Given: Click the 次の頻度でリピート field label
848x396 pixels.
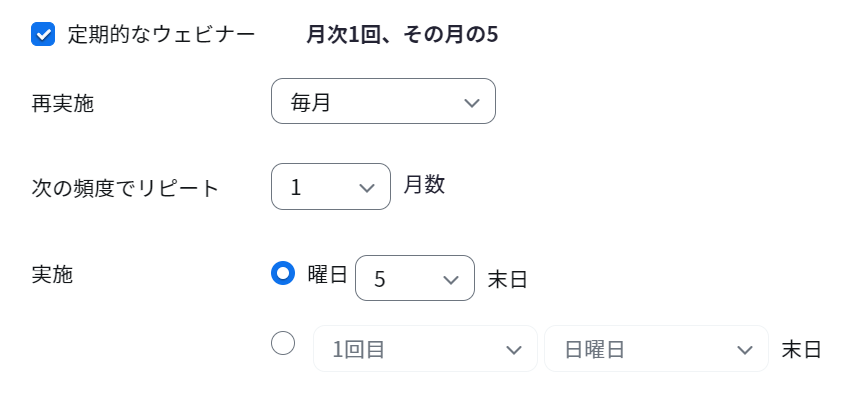Looking at the screenshot, I should tap(125, 188).
